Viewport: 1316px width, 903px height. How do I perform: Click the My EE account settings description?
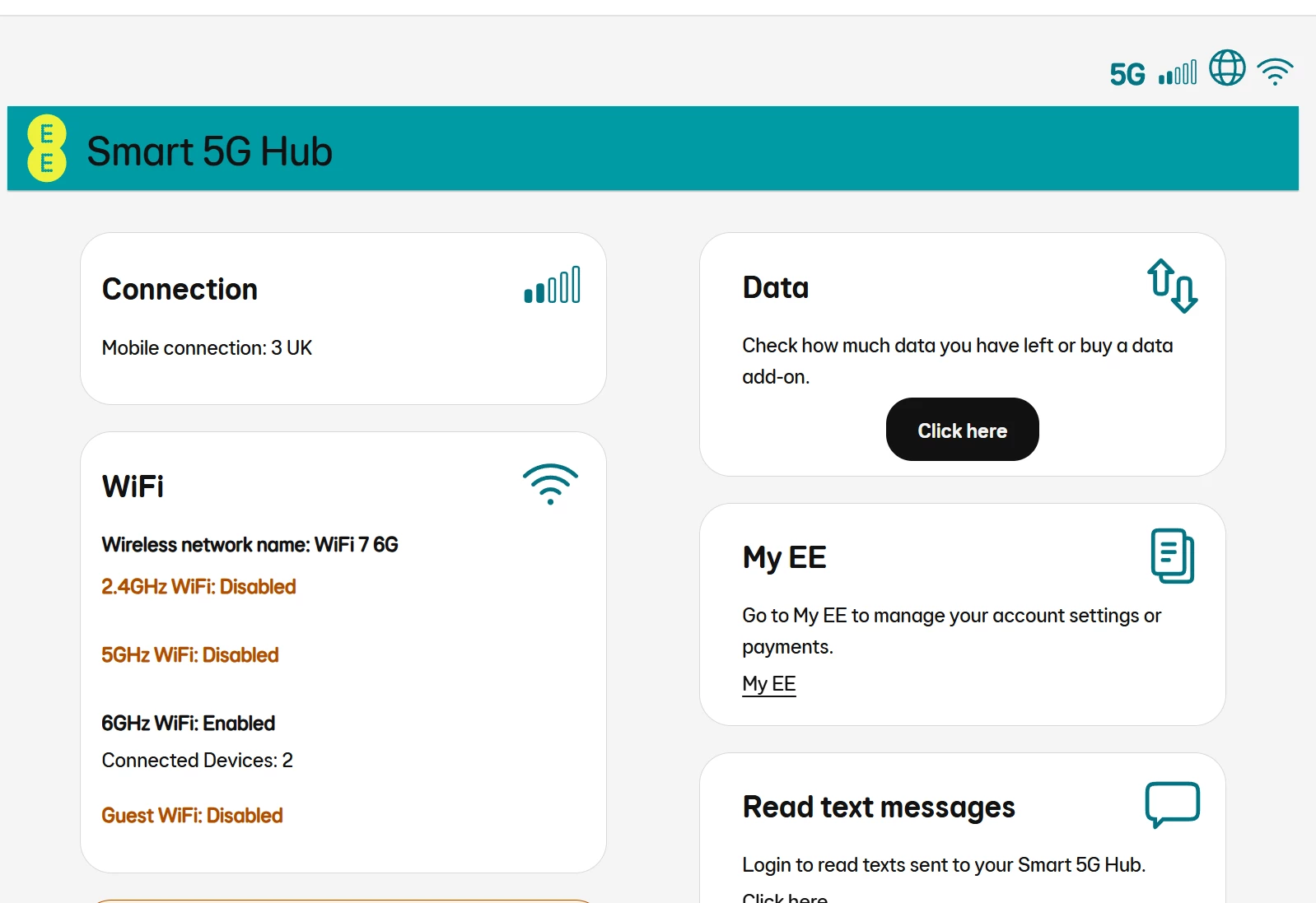(952, 631)
